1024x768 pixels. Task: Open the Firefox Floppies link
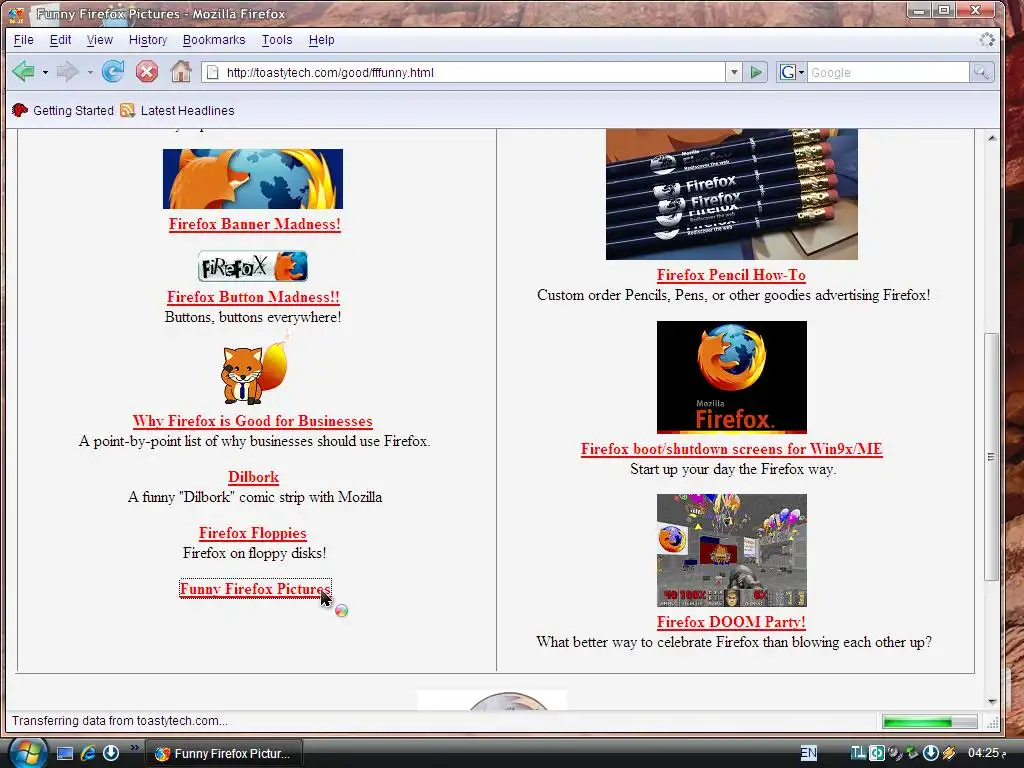tap(253, 534)
